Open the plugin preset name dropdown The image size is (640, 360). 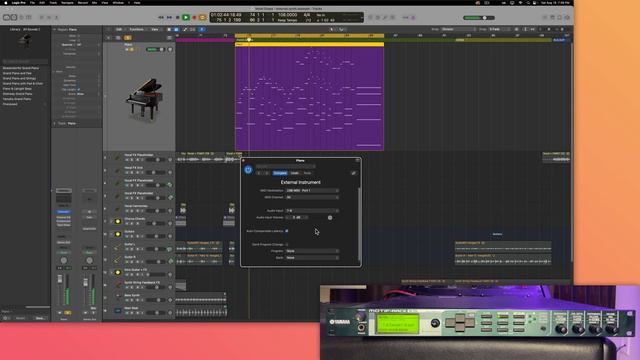click(x=286, y=167)
